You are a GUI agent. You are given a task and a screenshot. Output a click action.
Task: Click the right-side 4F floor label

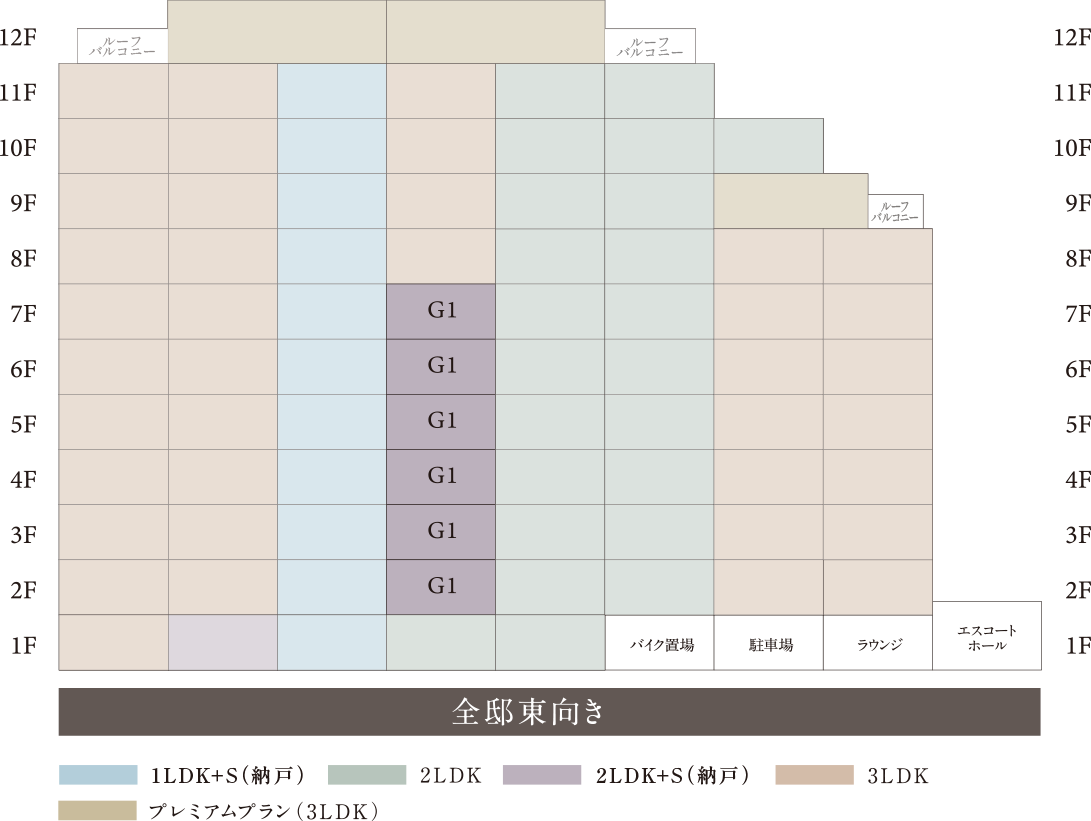click(1078, 479)
